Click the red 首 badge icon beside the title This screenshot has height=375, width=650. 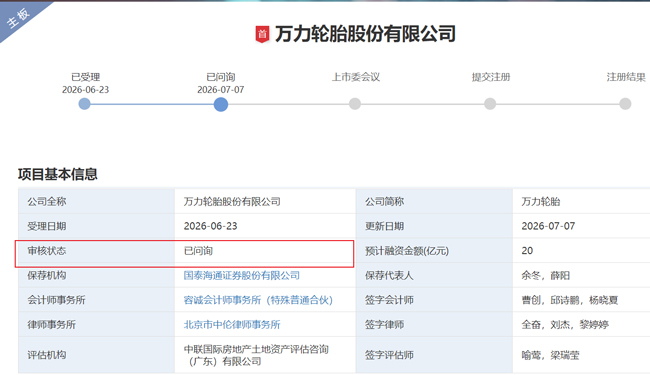pyautogui.click(x=262, y=34)
